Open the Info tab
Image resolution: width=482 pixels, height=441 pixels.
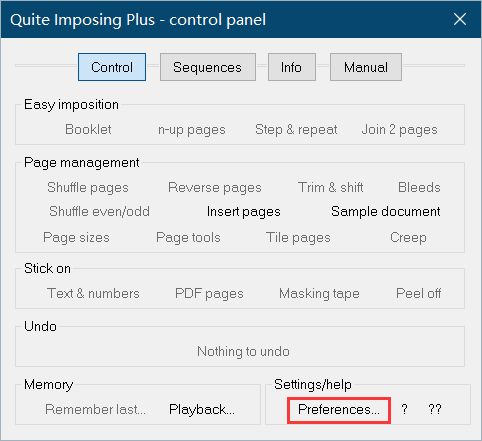(292, 67)
